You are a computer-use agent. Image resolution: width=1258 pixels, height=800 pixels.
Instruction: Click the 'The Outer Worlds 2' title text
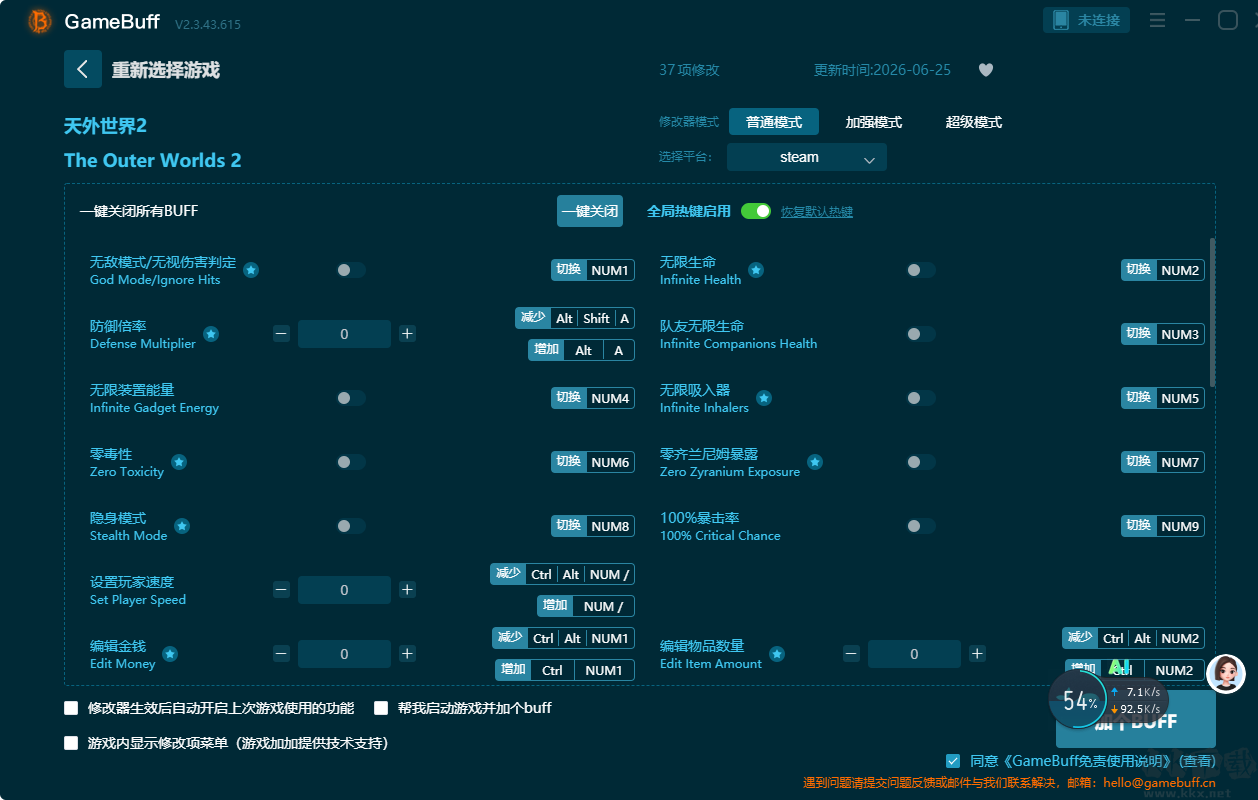pos(153,160)
